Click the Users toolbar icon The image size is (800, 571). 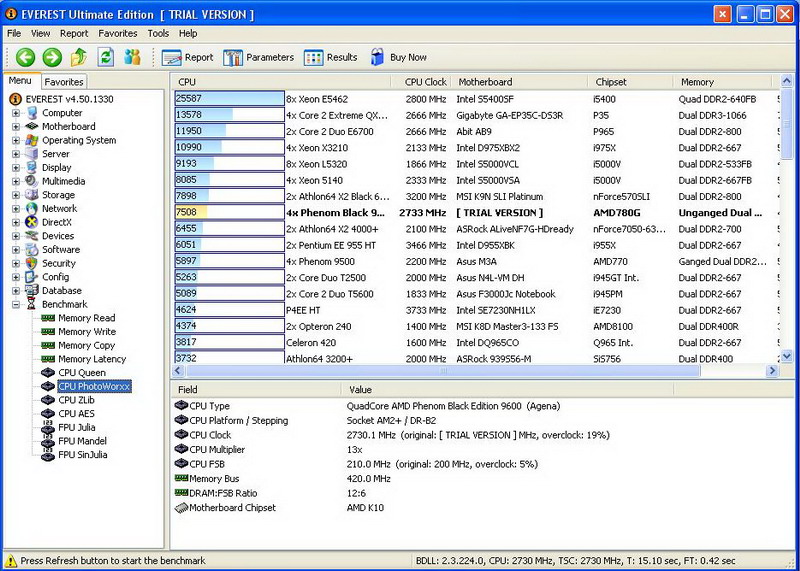pos(132,57)
